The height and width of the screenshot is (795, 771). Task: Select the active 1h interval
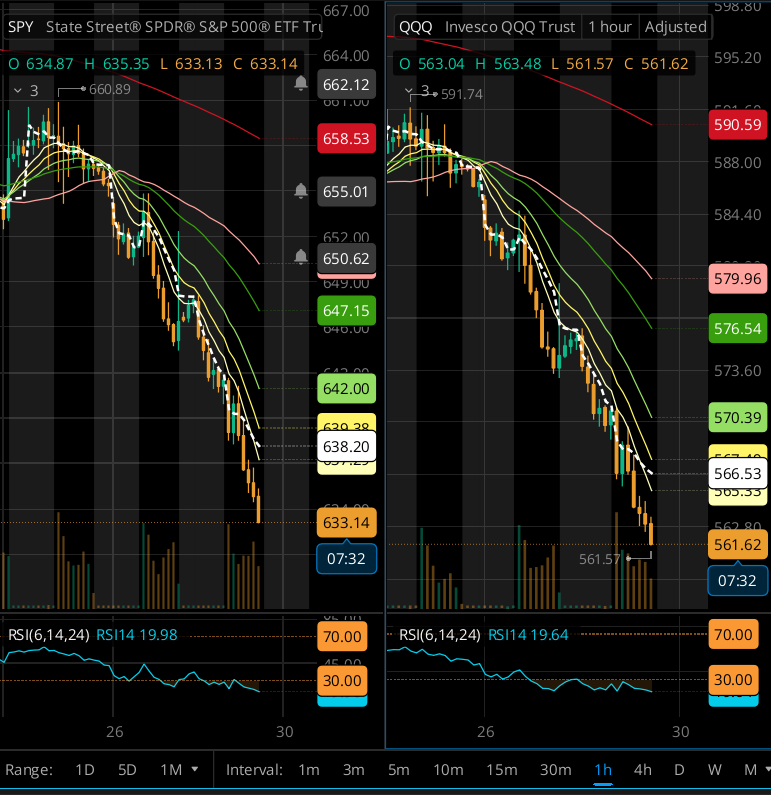point(603,770)
